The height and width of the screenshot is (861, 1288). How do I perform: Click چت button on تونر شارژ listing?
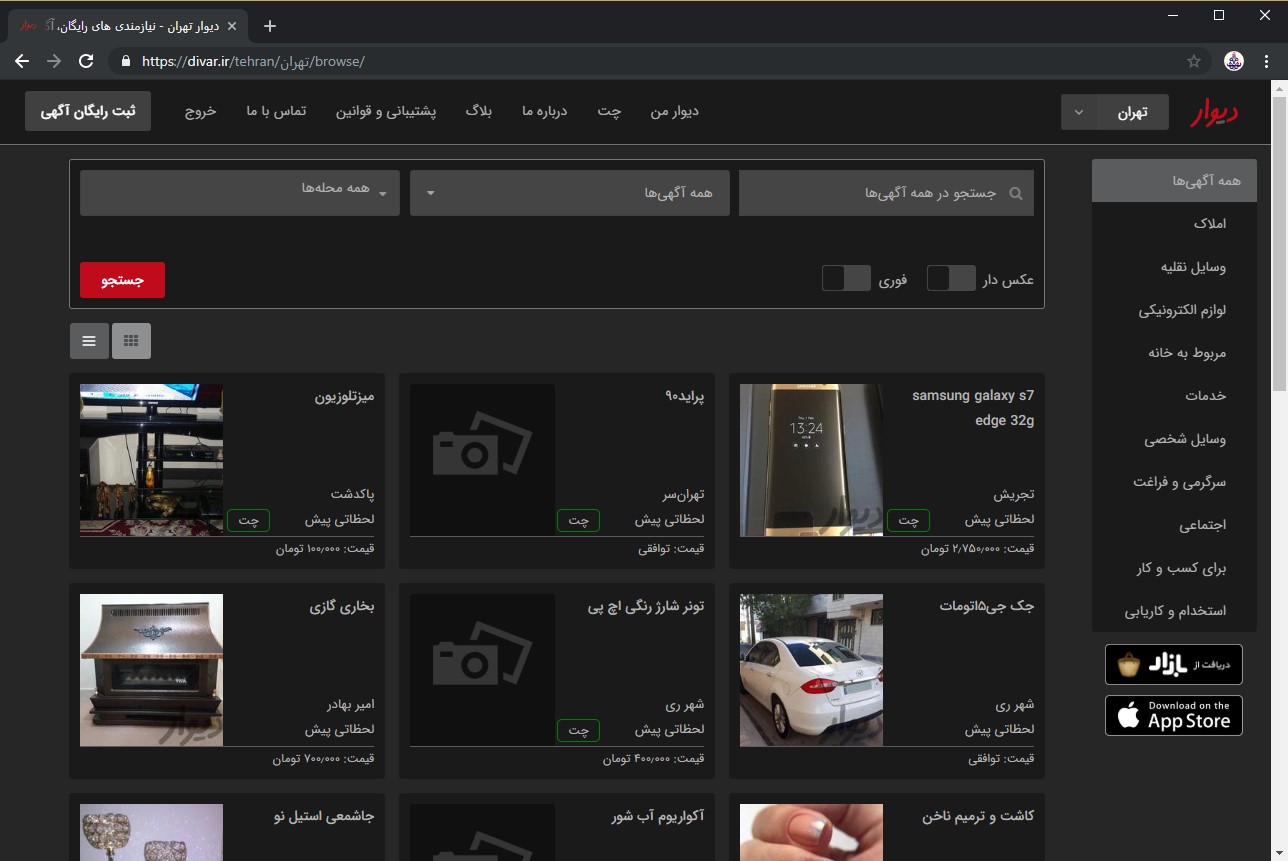578,730
